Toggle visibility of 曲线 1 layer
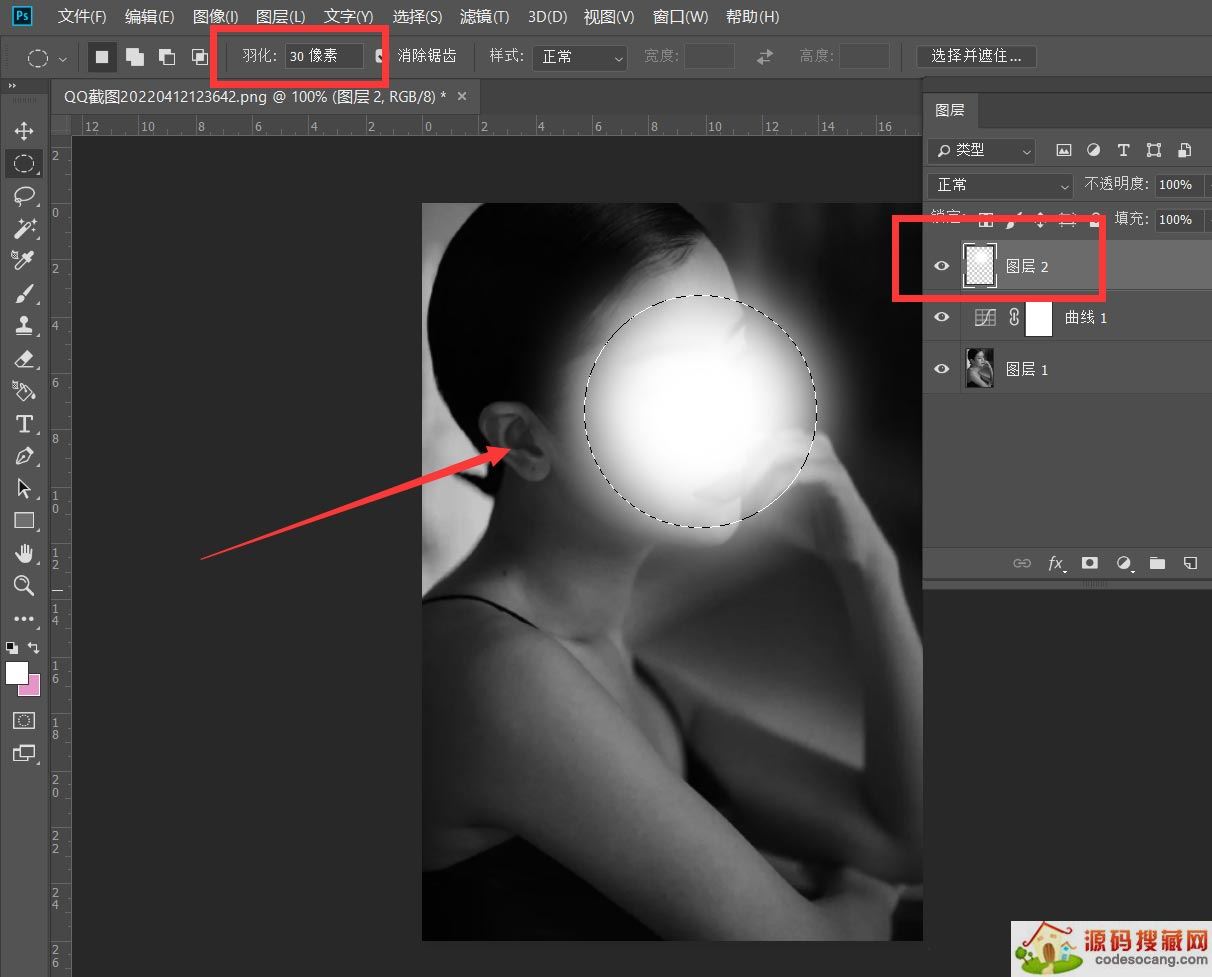This screenshot has height=977, width=1212. tap(941, 317)
